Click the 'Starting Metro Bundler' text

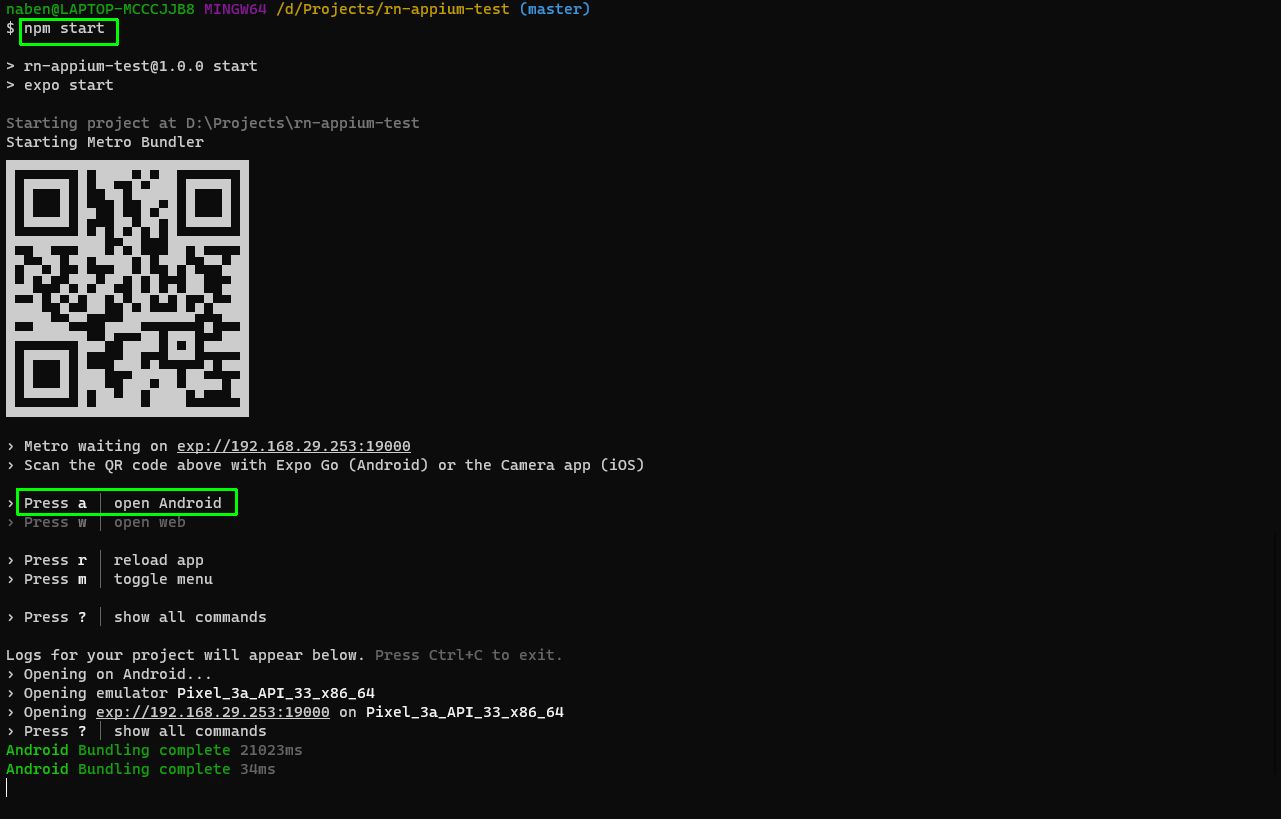[x=105, y=142]
